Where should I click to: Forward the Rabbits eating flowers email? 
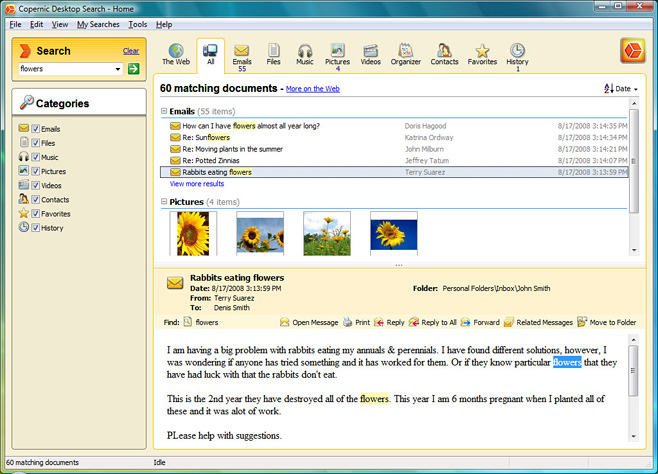[479, 323]
